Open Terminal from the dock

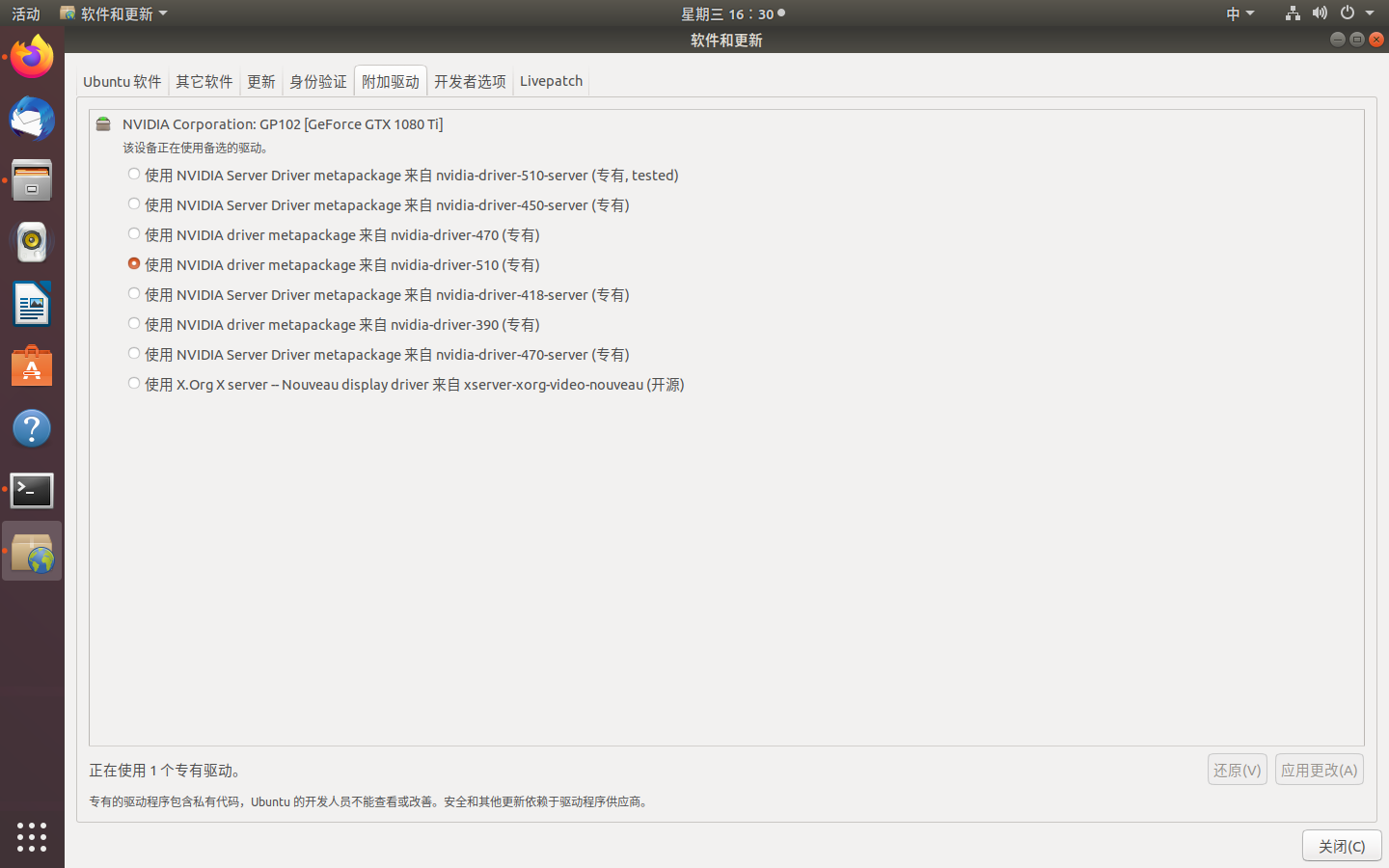coord(32,490)
